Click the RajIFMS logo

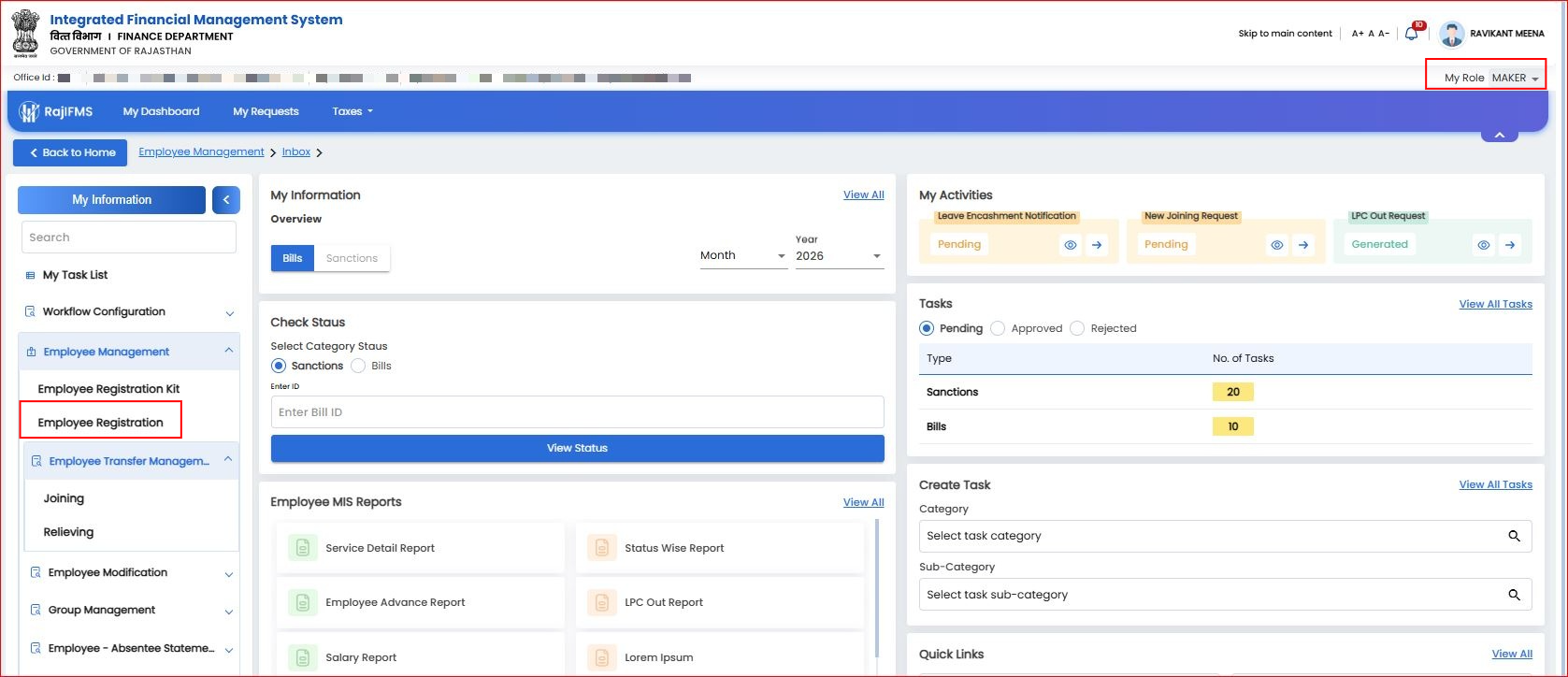tap(56, 111)
